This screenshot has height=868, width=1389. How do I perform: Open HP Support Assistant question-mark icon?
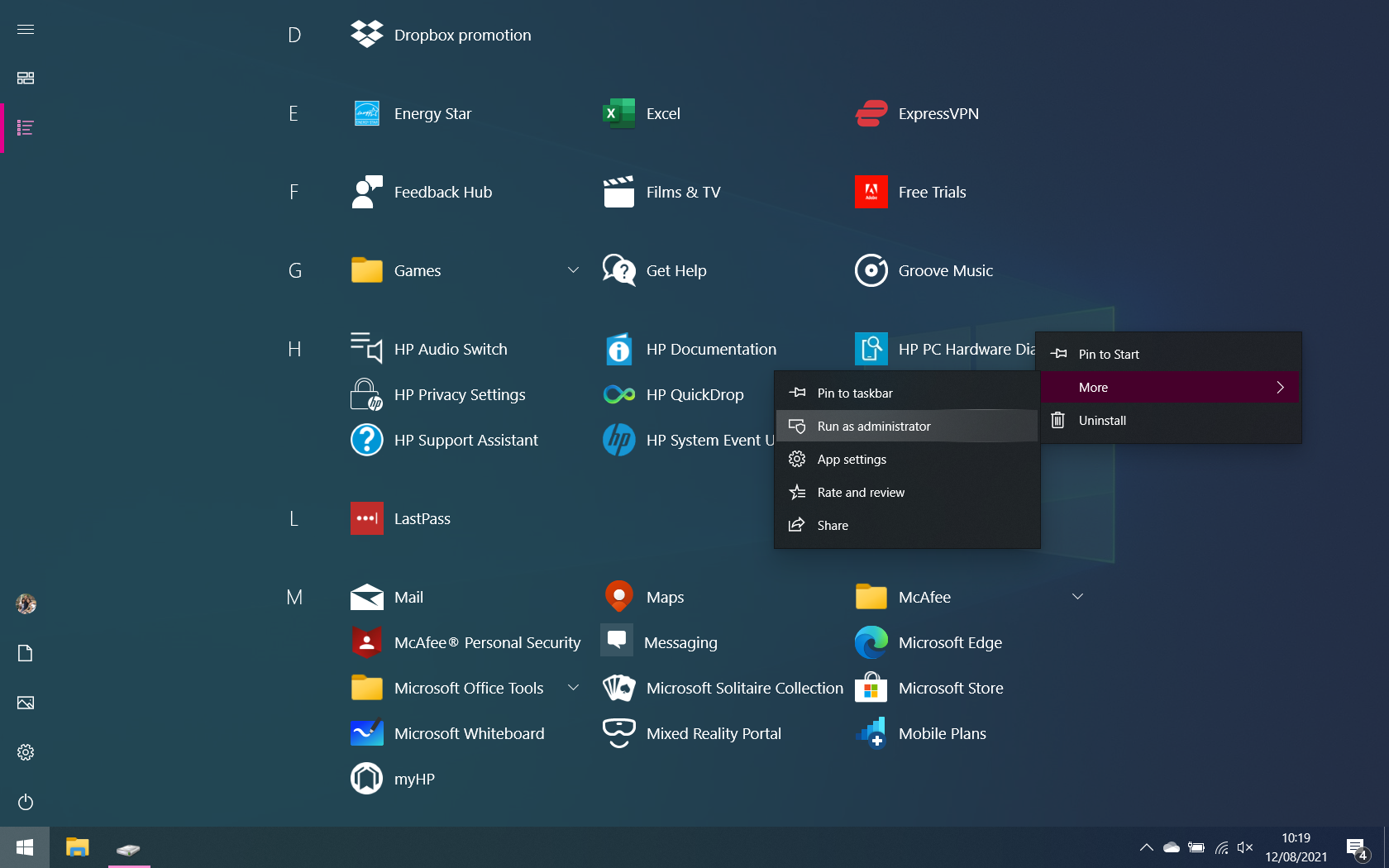pos(366,440)
